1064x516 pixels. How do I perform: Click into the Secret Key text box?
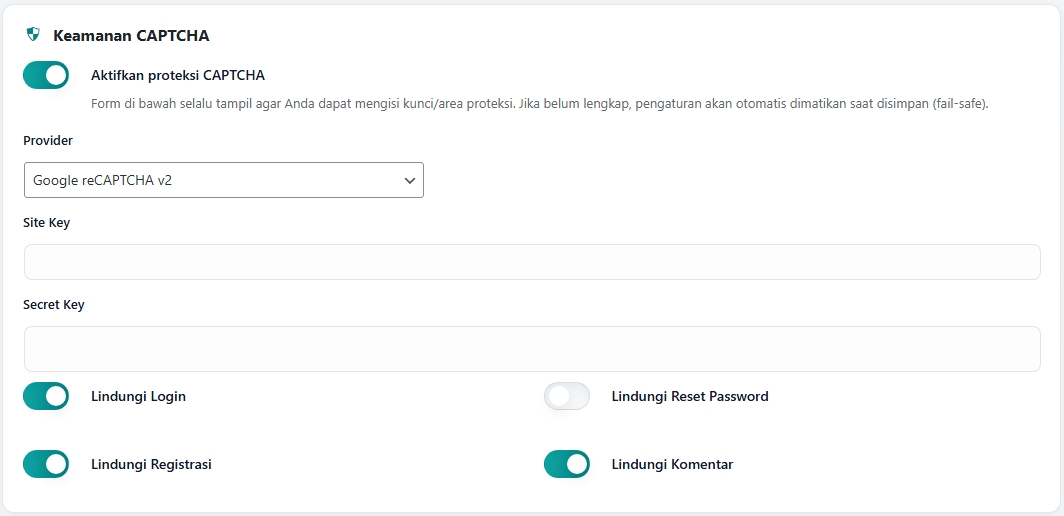(x=532, y=349)
